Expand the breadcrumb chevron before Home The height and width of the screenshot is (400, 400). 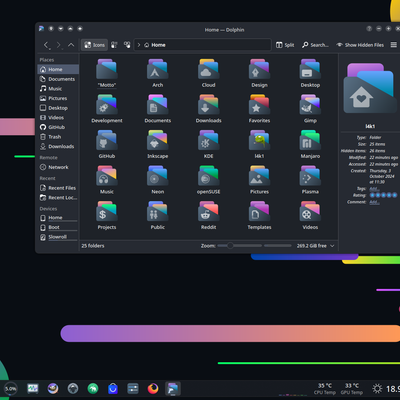[139, 45]
